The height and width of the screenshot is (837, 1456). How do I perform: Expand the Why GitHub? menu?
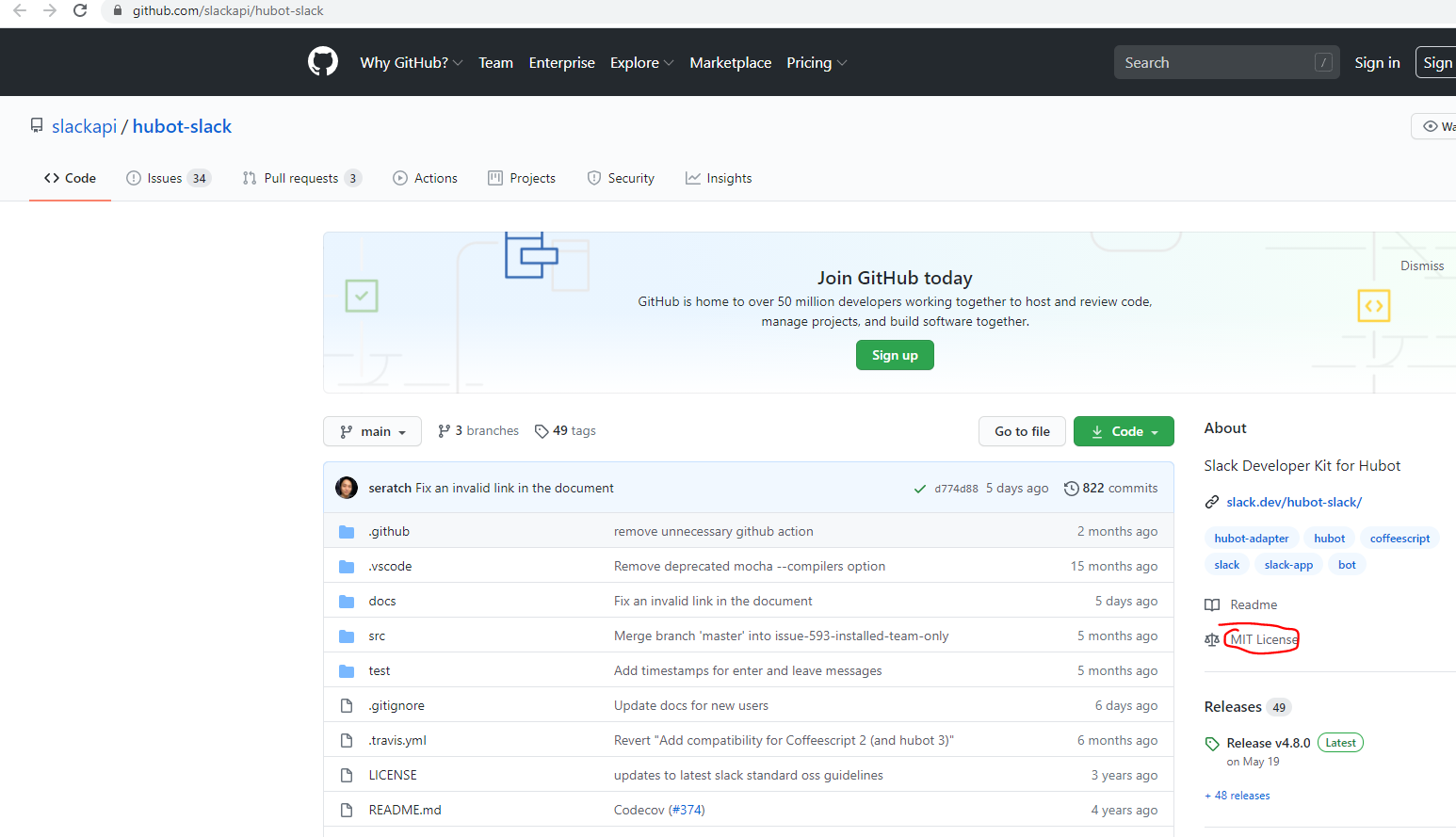click(411, 62)
